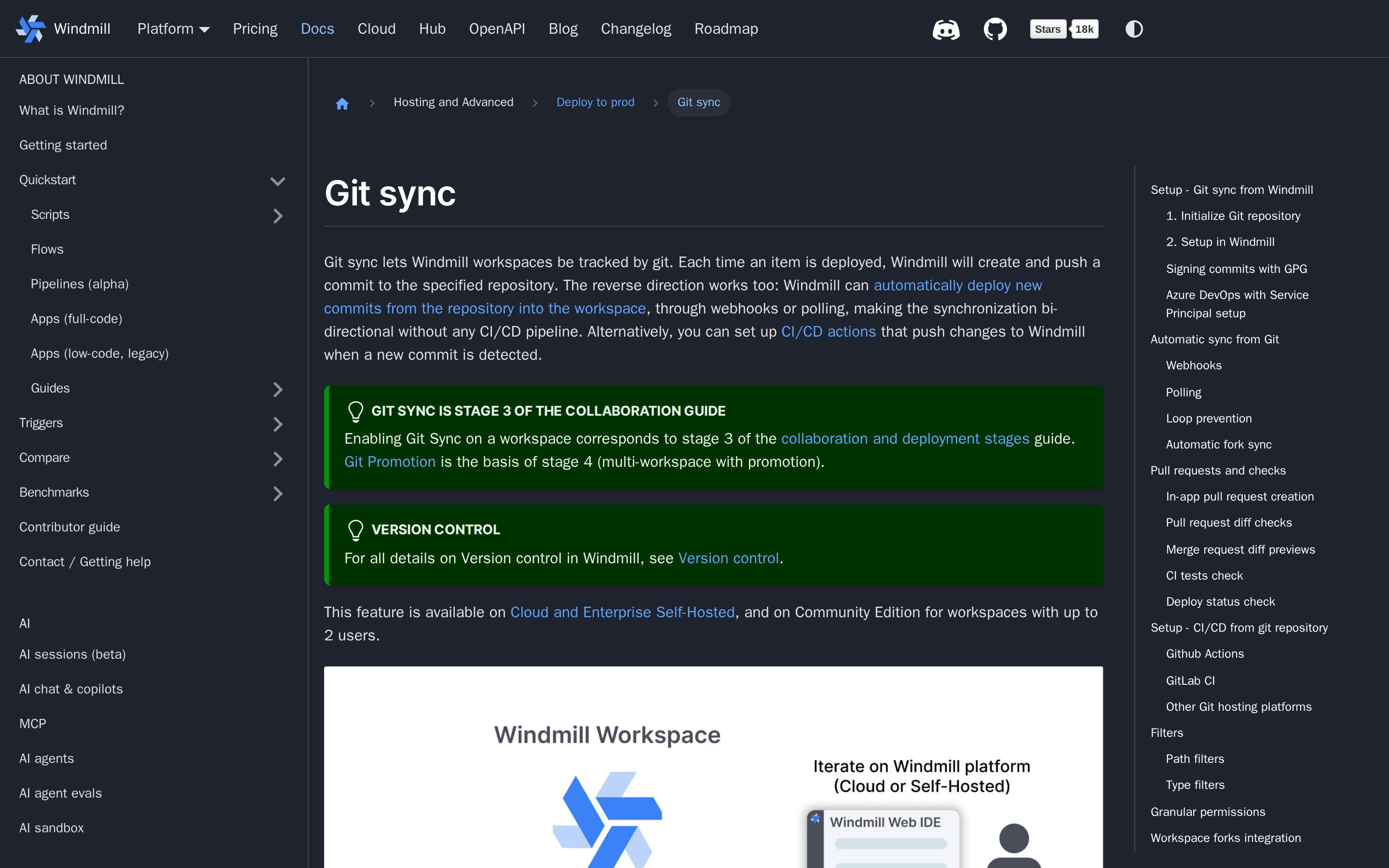This screenshot has height=868, width=1389.
Task: Jump to Signing commits with GPG
Action: pos(1236,269)
